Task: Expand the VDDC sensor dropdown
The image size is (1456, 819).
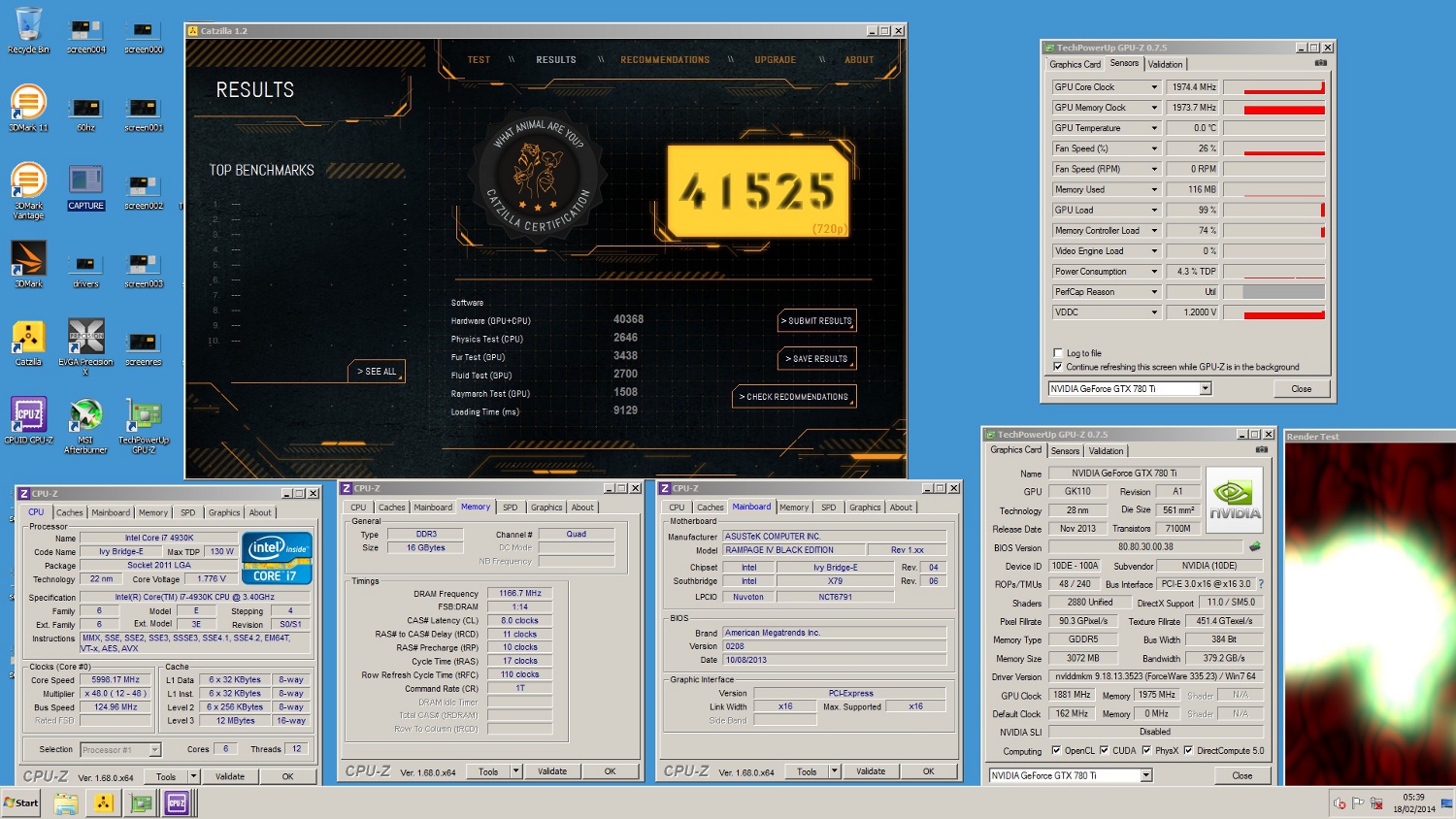Action: point(1154,312)
